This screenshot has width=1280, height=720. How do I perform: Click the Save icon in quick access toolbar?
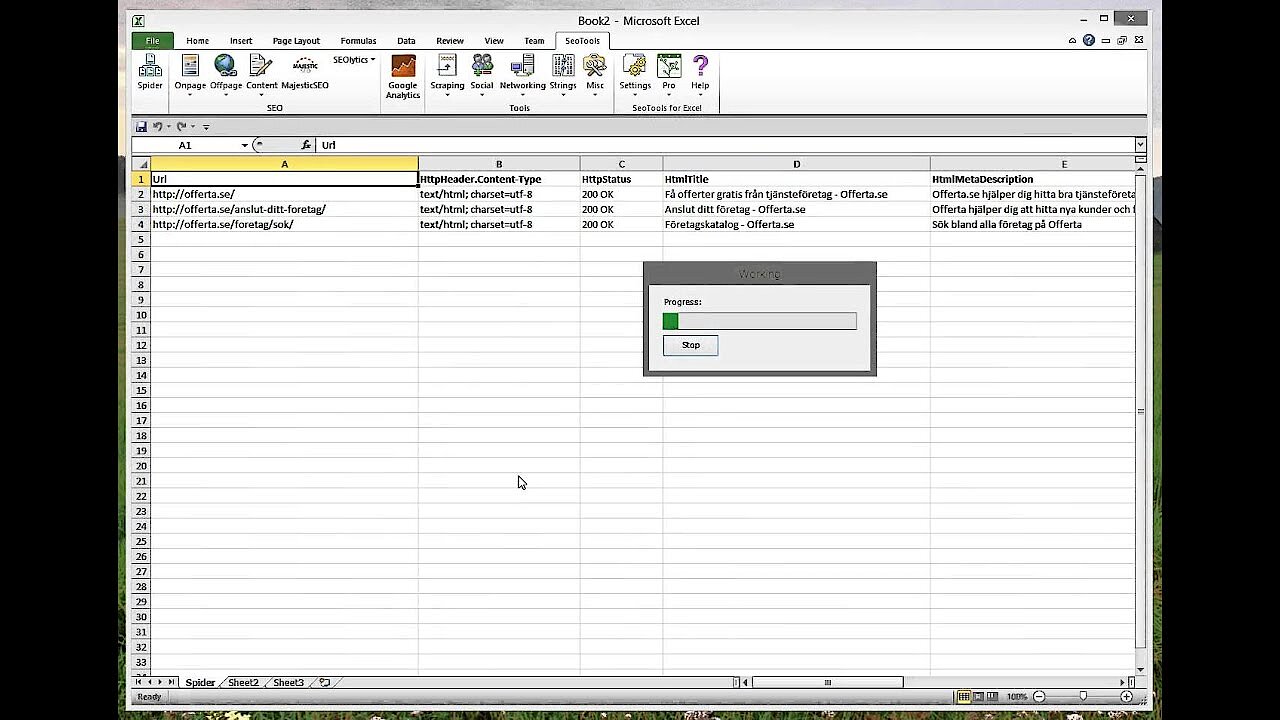(x=142, y=127)
